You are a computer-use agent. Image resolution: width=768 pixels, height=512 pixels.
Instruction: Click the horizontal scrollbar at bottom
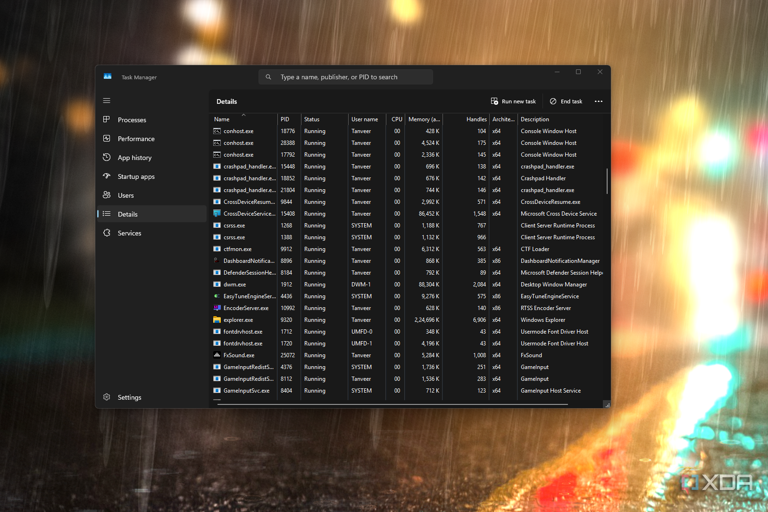[x=392, y=405]
